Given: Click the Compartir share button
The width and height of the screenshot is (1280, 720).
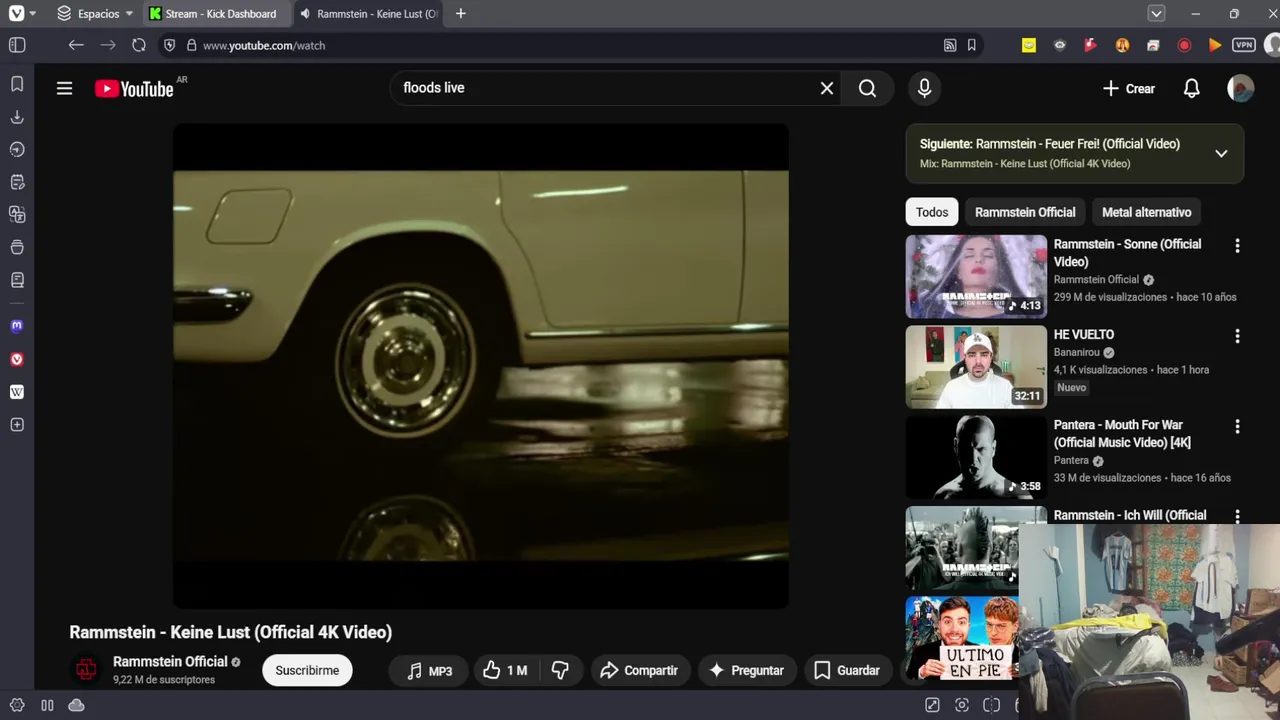Looking at the screenshot, I should tap(638, 671).
